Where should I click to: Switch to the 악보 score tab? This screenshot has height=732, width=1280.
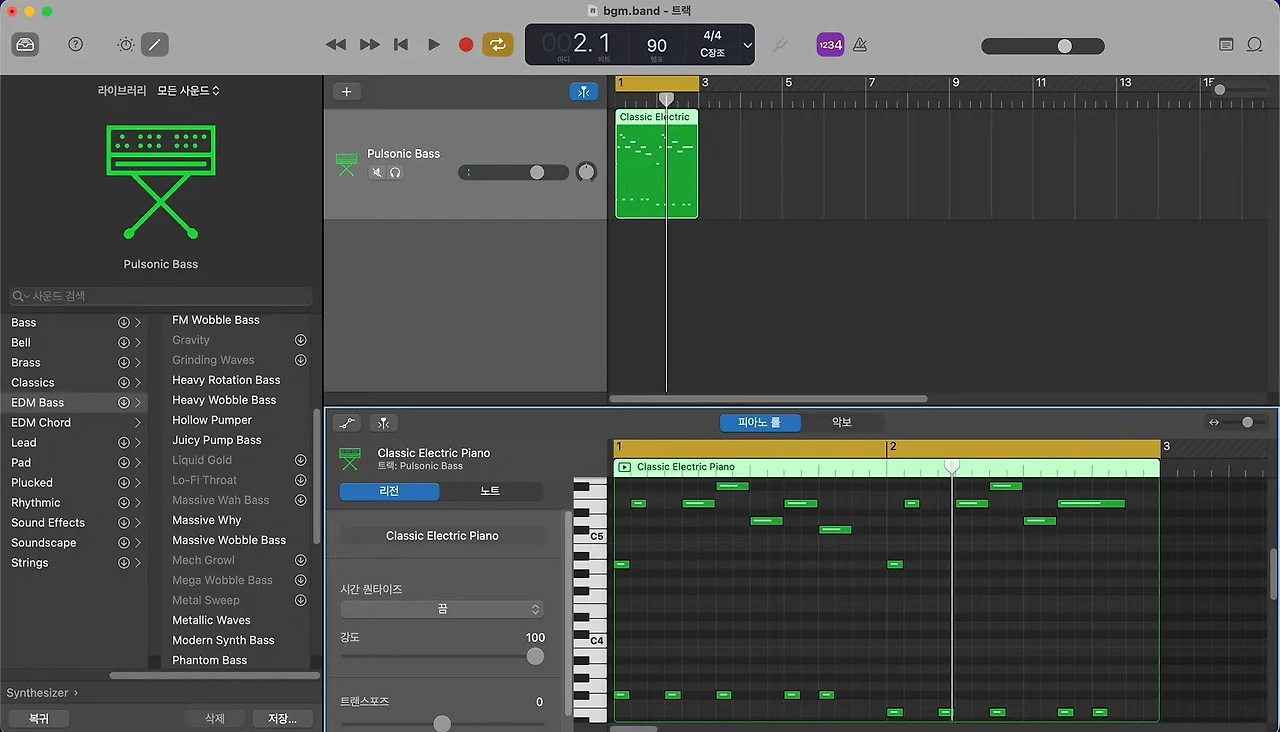[x=842, y=423]
